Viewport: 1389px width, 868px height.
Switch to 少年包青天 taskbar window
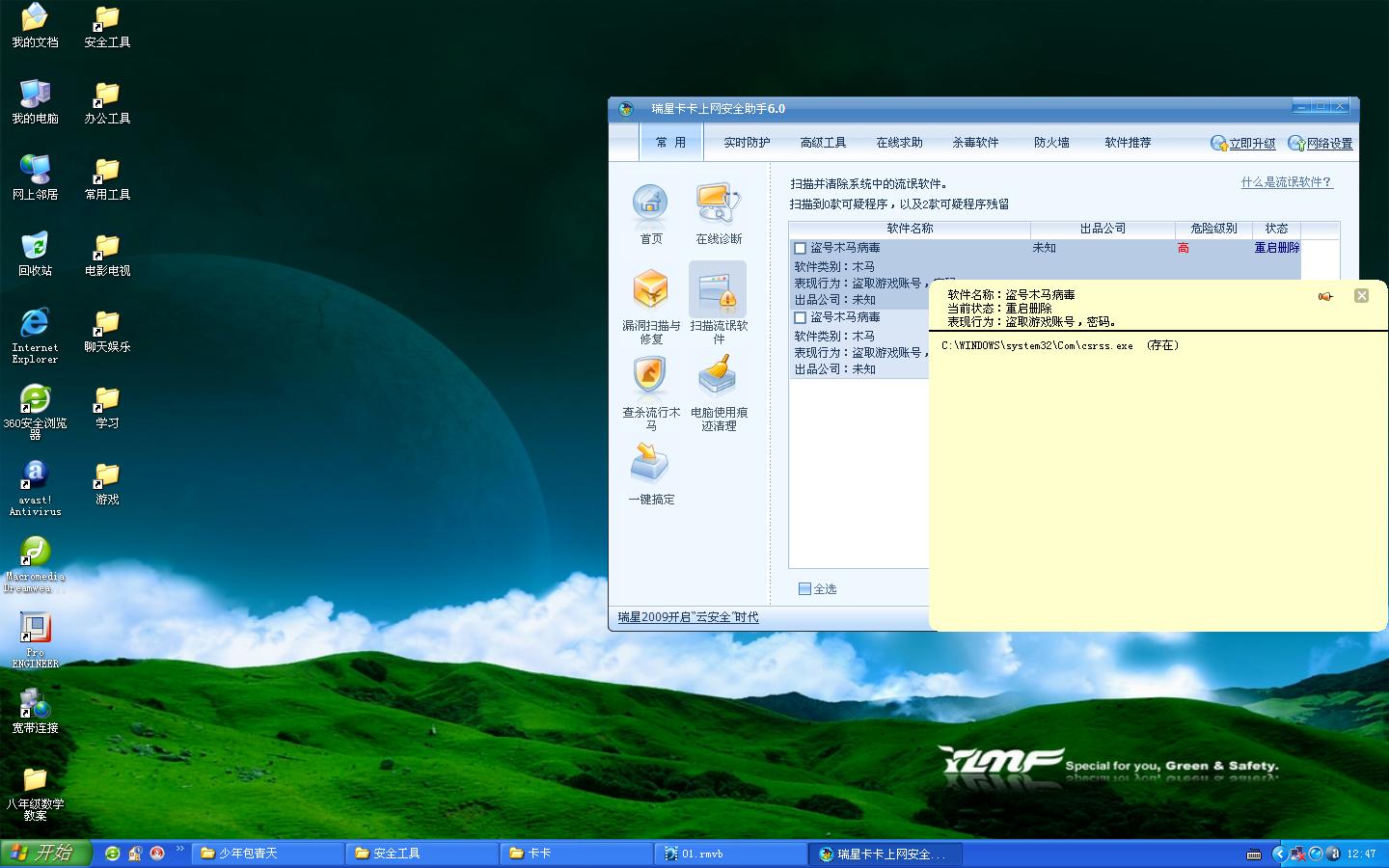269,854
